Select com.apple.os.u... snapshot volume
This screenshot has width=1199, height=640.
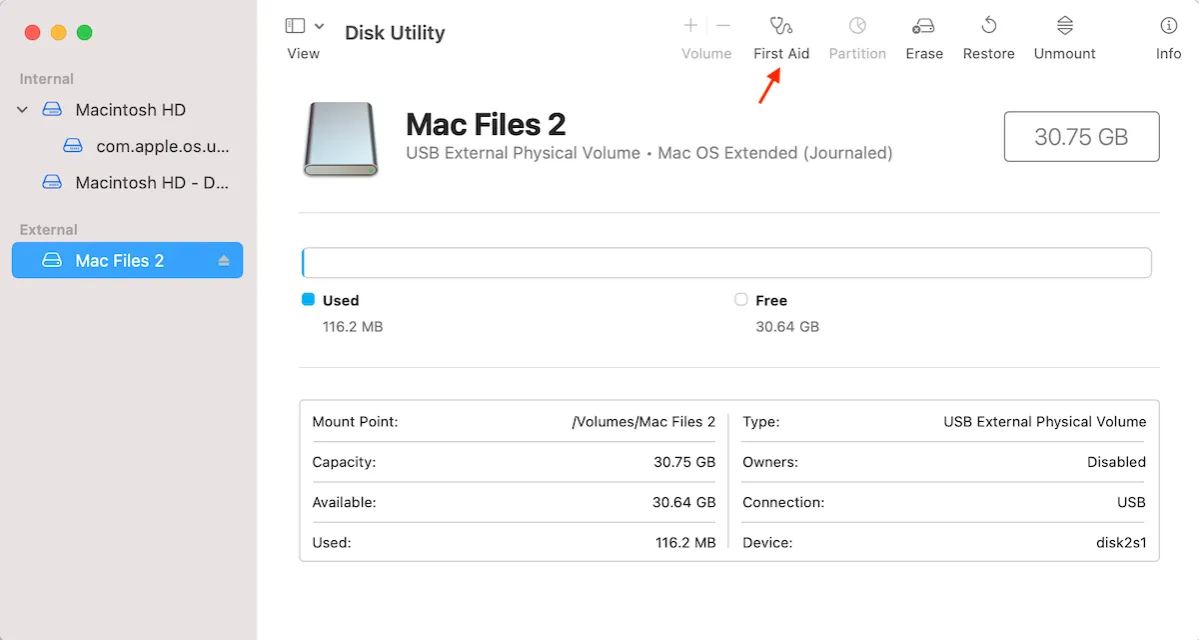pos(162,146)
